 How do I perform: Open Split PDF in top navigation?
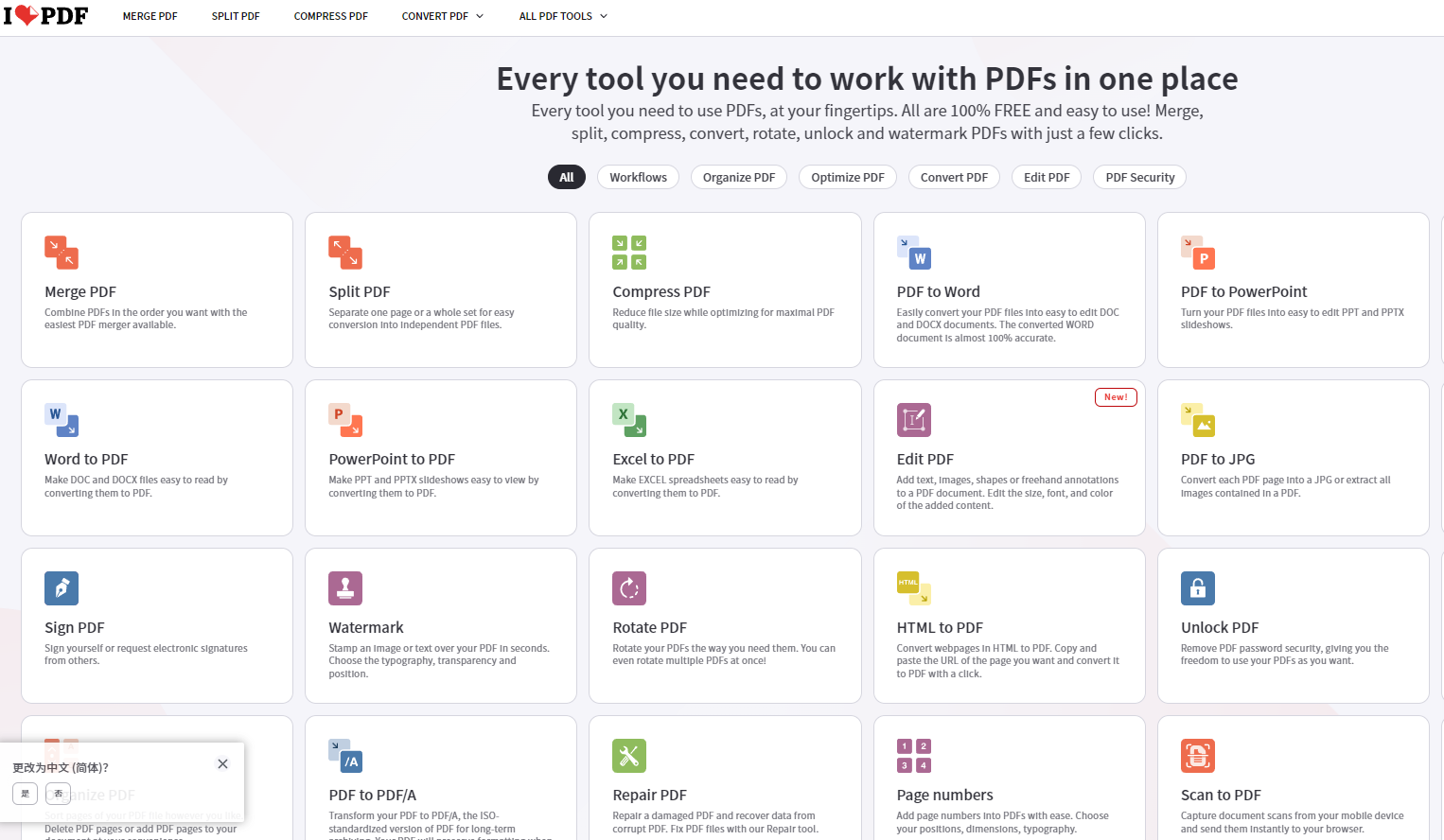pos(236,16)
